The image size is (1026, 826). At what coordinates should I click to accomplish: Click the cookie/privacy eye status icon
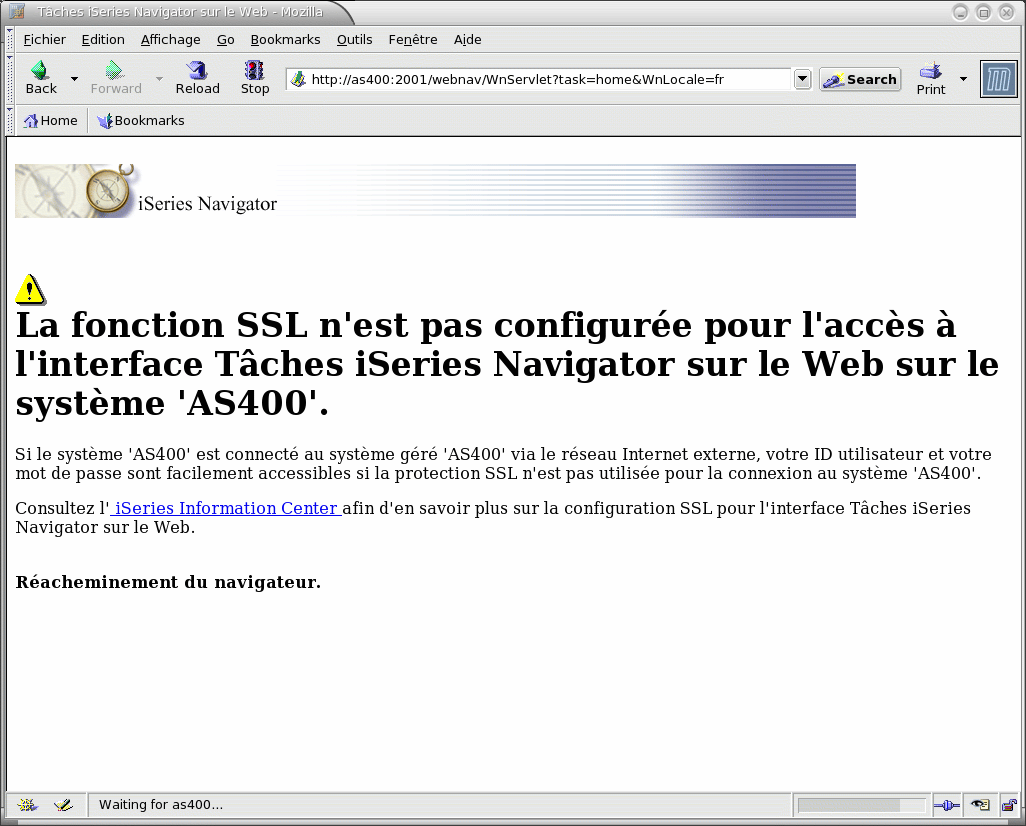(x=980, y=805)
